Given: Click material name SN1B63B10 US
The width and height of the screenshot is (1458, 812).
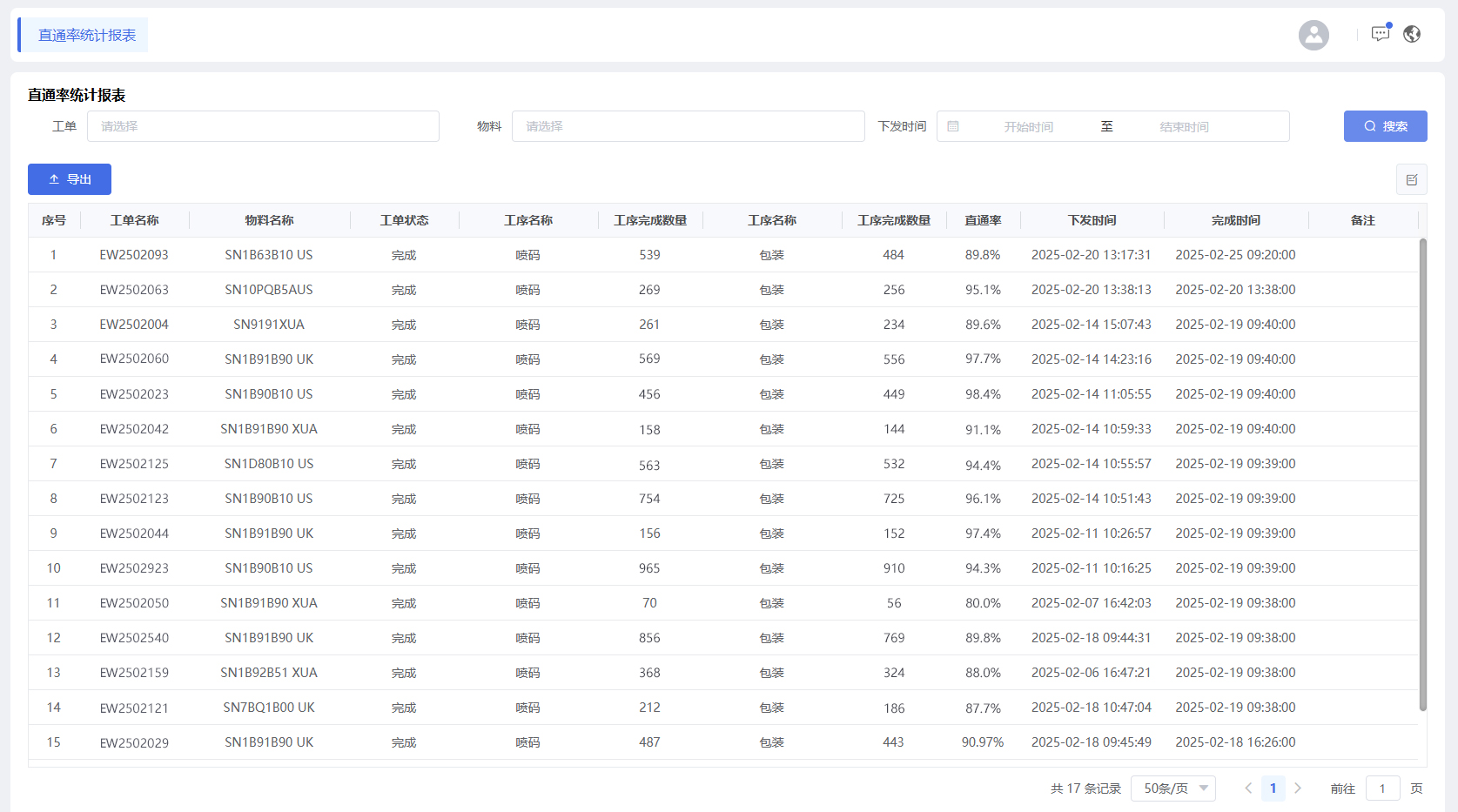Looking at the screenshot, I should click(269, 255).
